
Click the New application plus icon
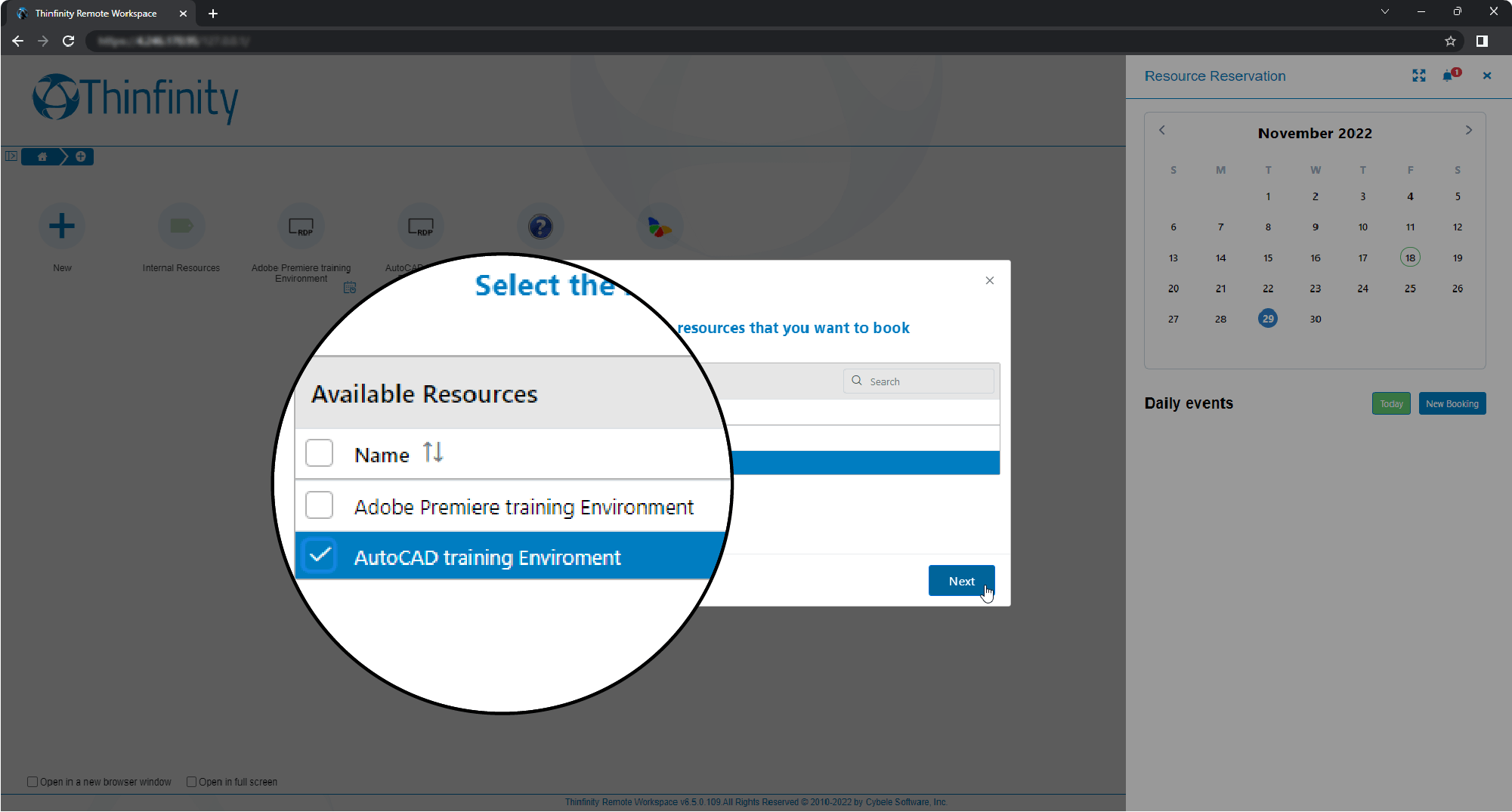[x=61, y=226]
